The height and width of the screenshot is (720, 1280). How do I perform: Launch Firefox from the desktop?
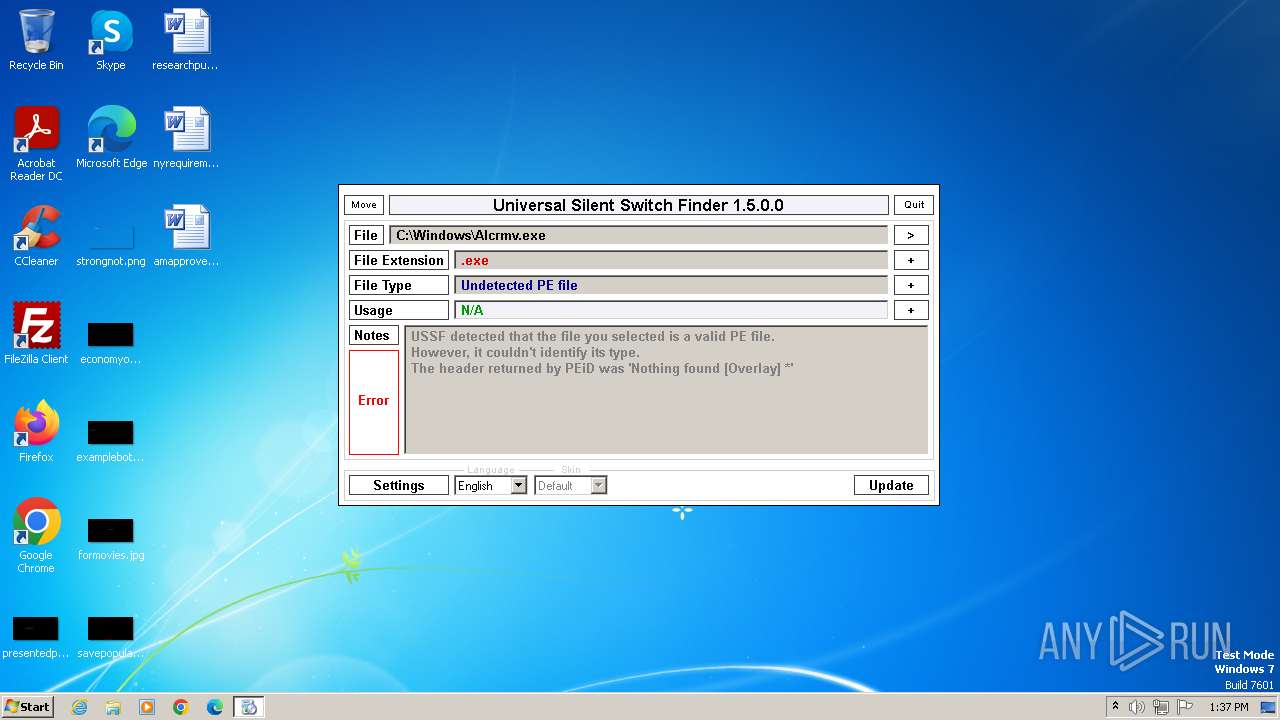click(x=36, y=432)
